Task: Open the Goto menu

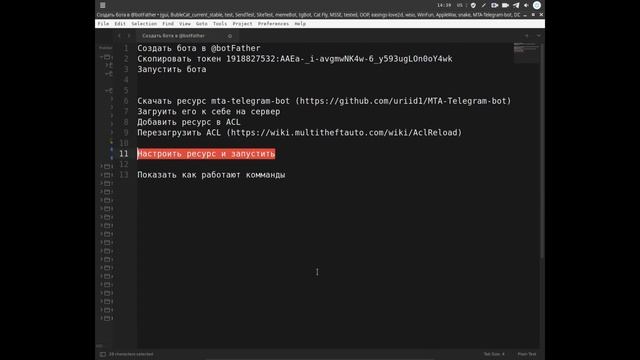Action: pyautogui.click(x=201, y=24)
